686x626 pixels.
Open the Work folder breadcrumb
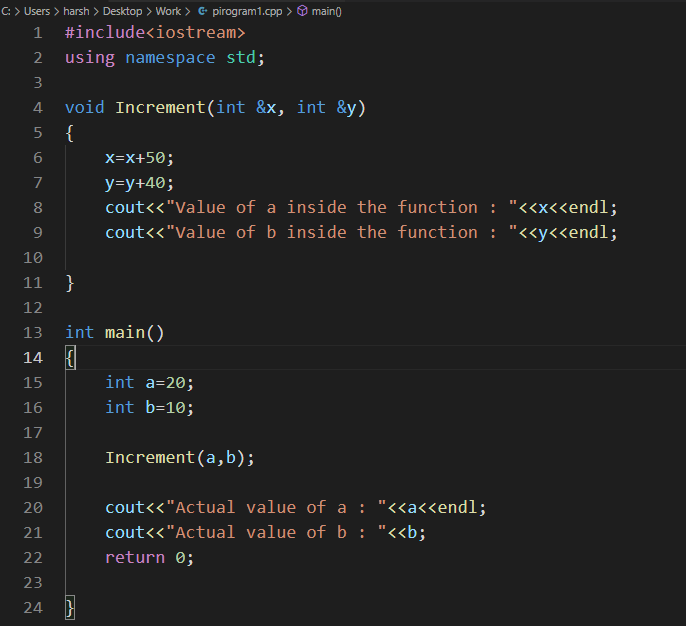[168, 11]
